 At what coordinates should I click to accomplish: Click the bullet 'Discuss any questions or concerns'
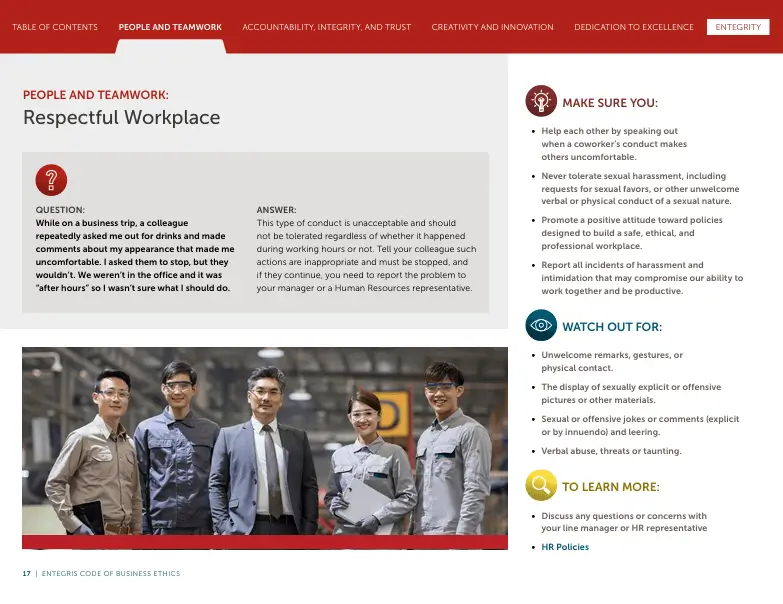pos(624,522)
